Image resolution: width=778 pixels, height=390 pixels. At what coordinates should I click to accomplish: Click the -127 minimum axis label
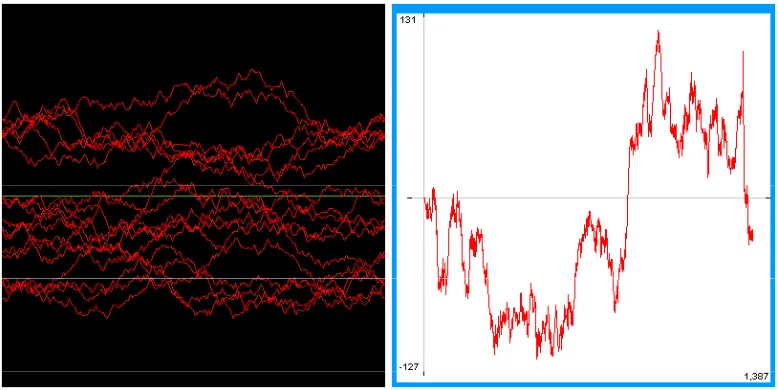point(410,367)
